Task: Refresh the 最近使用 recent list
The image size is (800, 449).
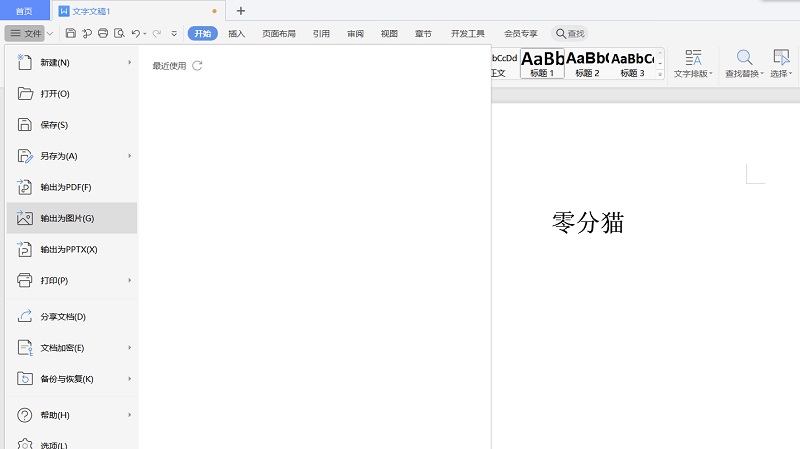Action: (x=197, y=66)
